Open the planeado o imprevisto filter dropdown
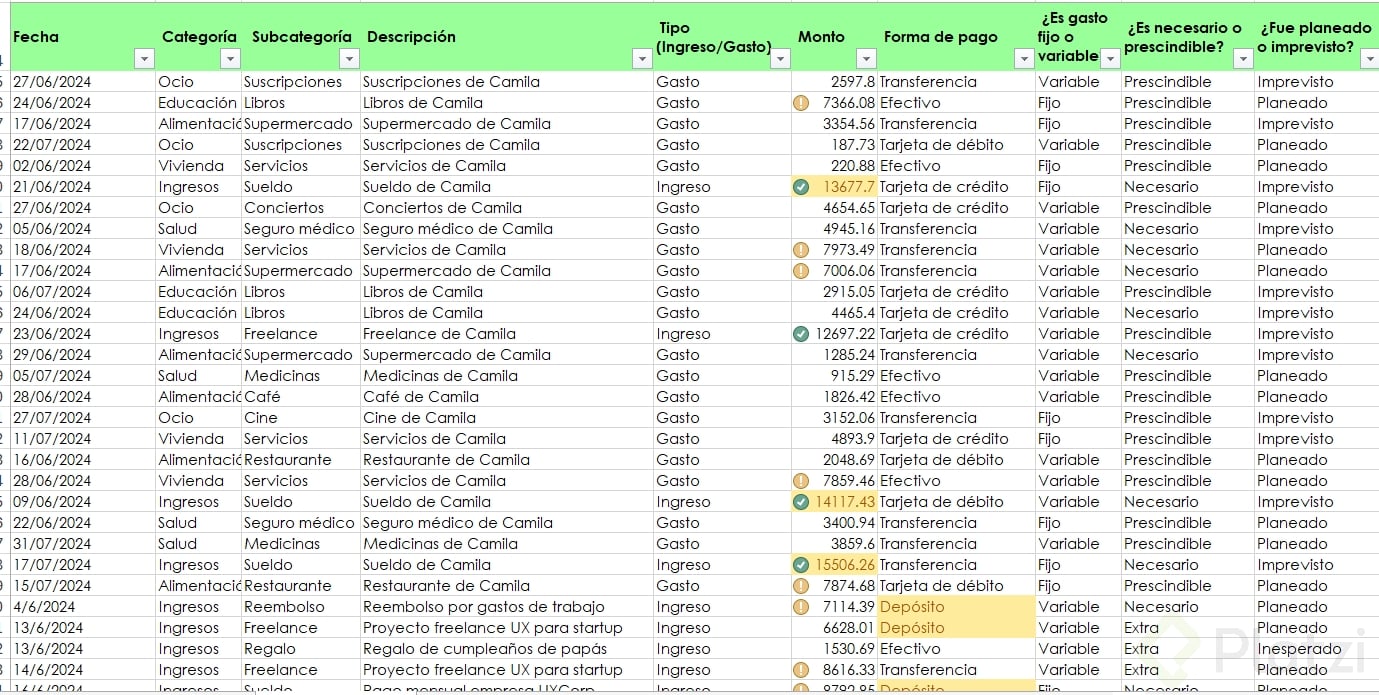 click(x=1369, y=59)
